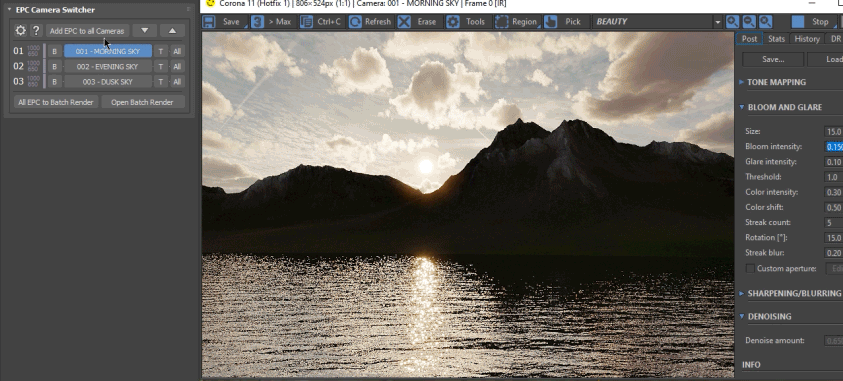Copy render with Ctrl+C icon
This screenshot has height=381, width=843.
pos(306,21)
